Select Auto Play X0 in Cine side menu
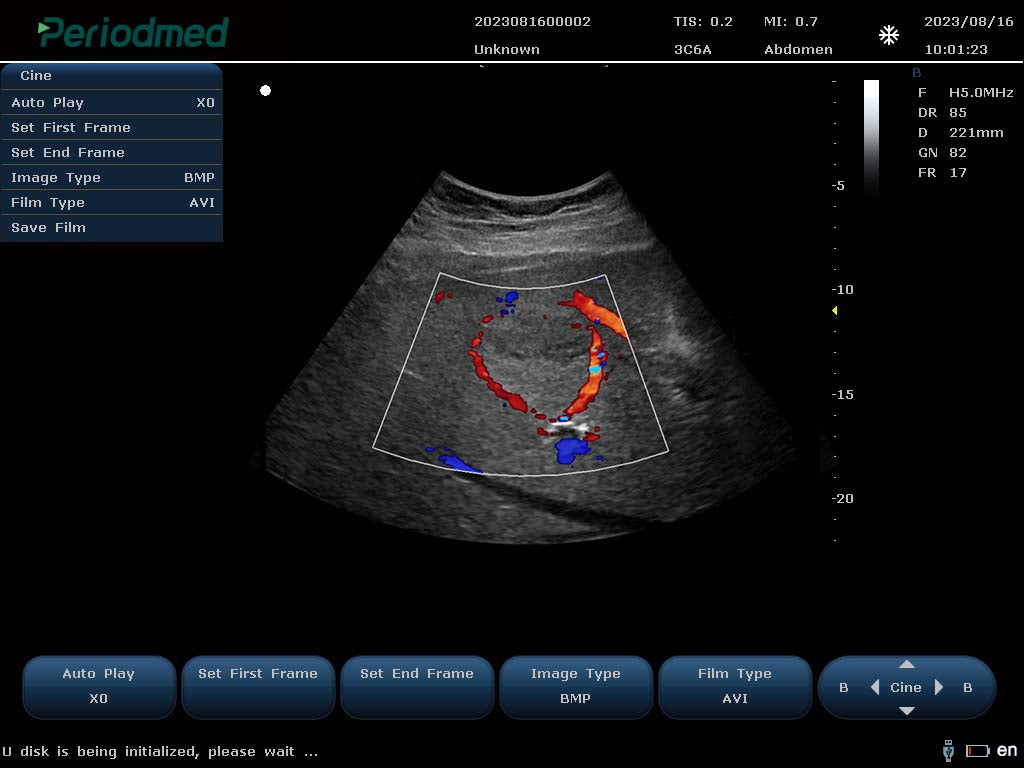 111,103
